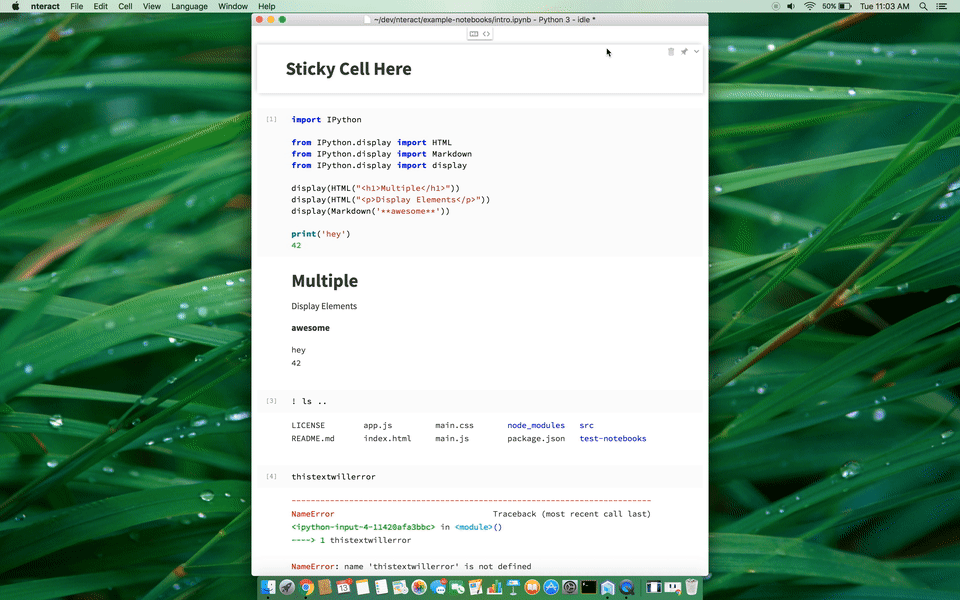960x600 pixels.
Task: Open Finder from the dock
Action: point(268,587)
